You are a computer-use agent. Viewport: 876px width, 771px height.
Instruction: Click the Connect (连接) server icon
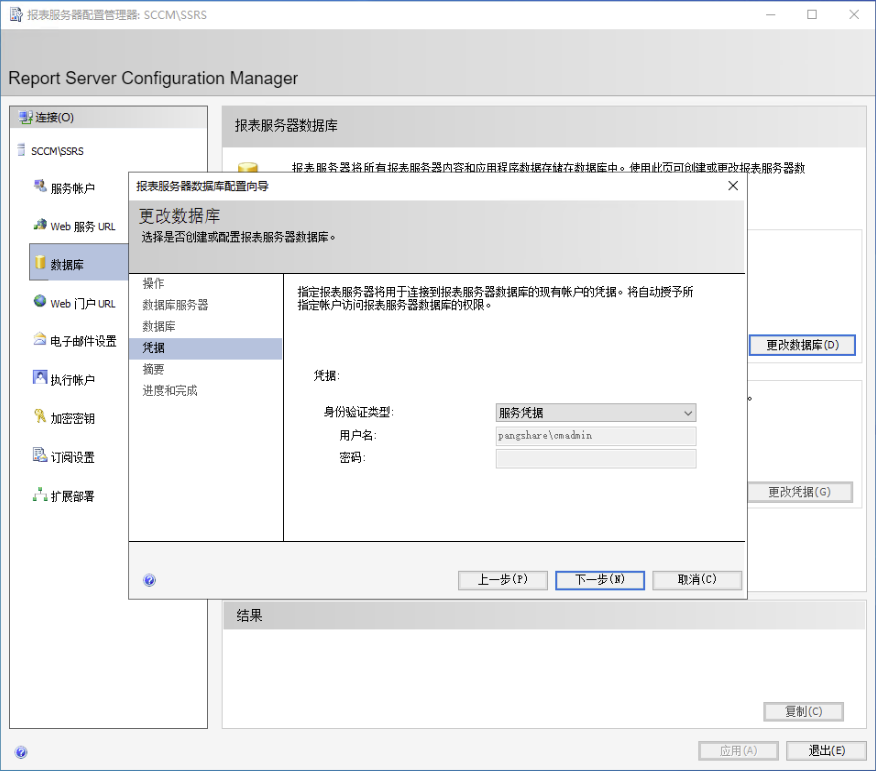pyautogui.click(x=25, y=117)
